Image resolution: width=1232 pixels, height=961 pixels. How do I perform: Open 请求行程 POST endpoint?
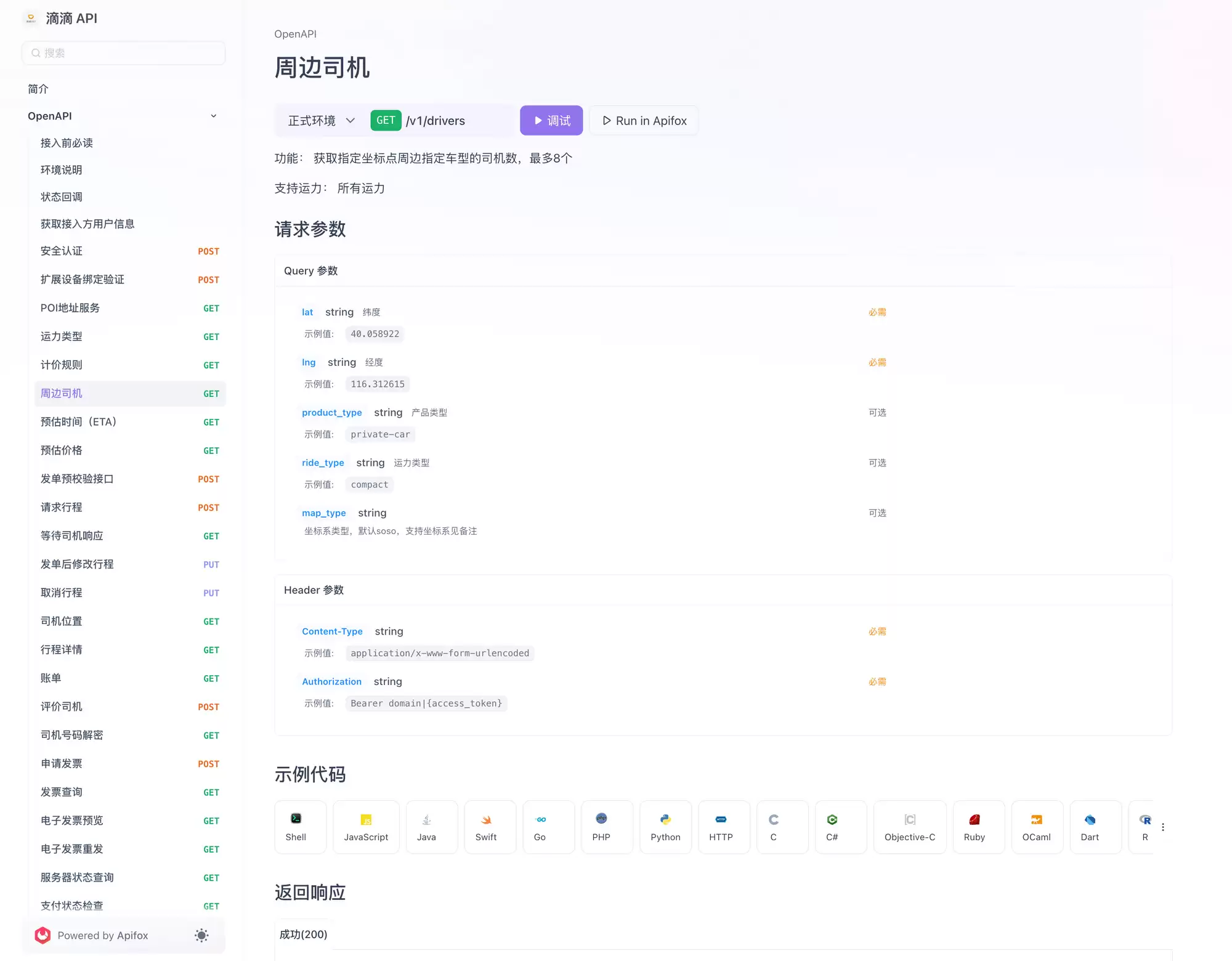[130, 508]
